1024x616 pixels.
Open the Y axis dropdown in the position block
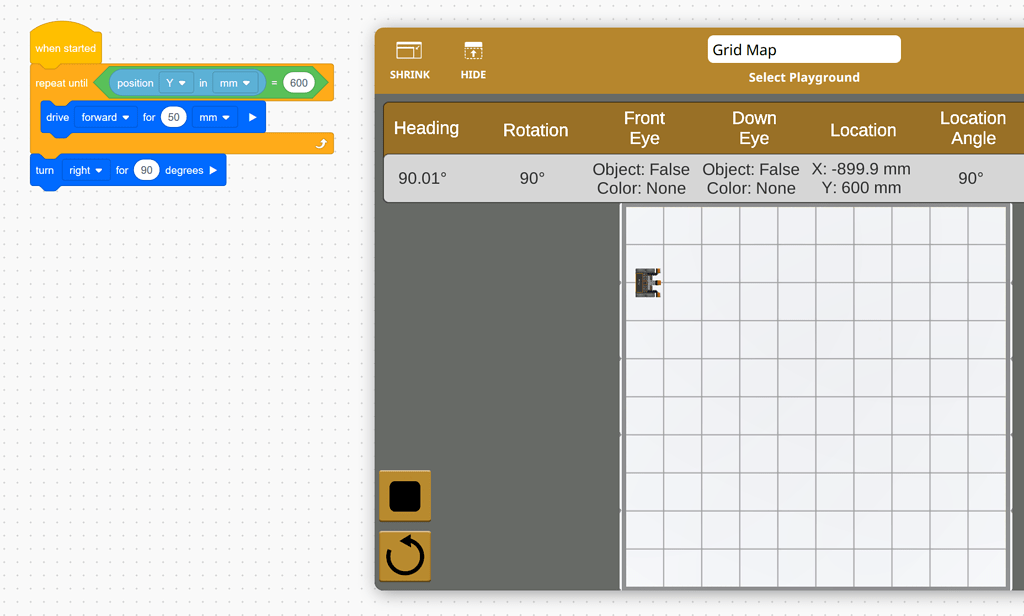point(175,83)
